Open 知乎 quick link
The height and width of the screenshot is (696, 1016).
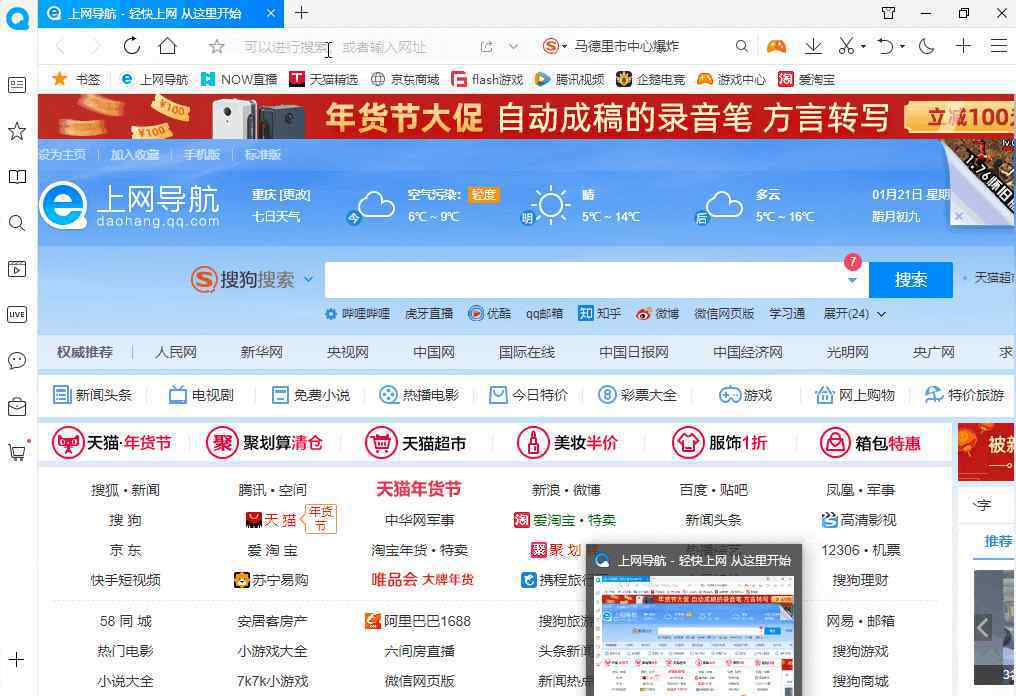click(x=599, y=314)
